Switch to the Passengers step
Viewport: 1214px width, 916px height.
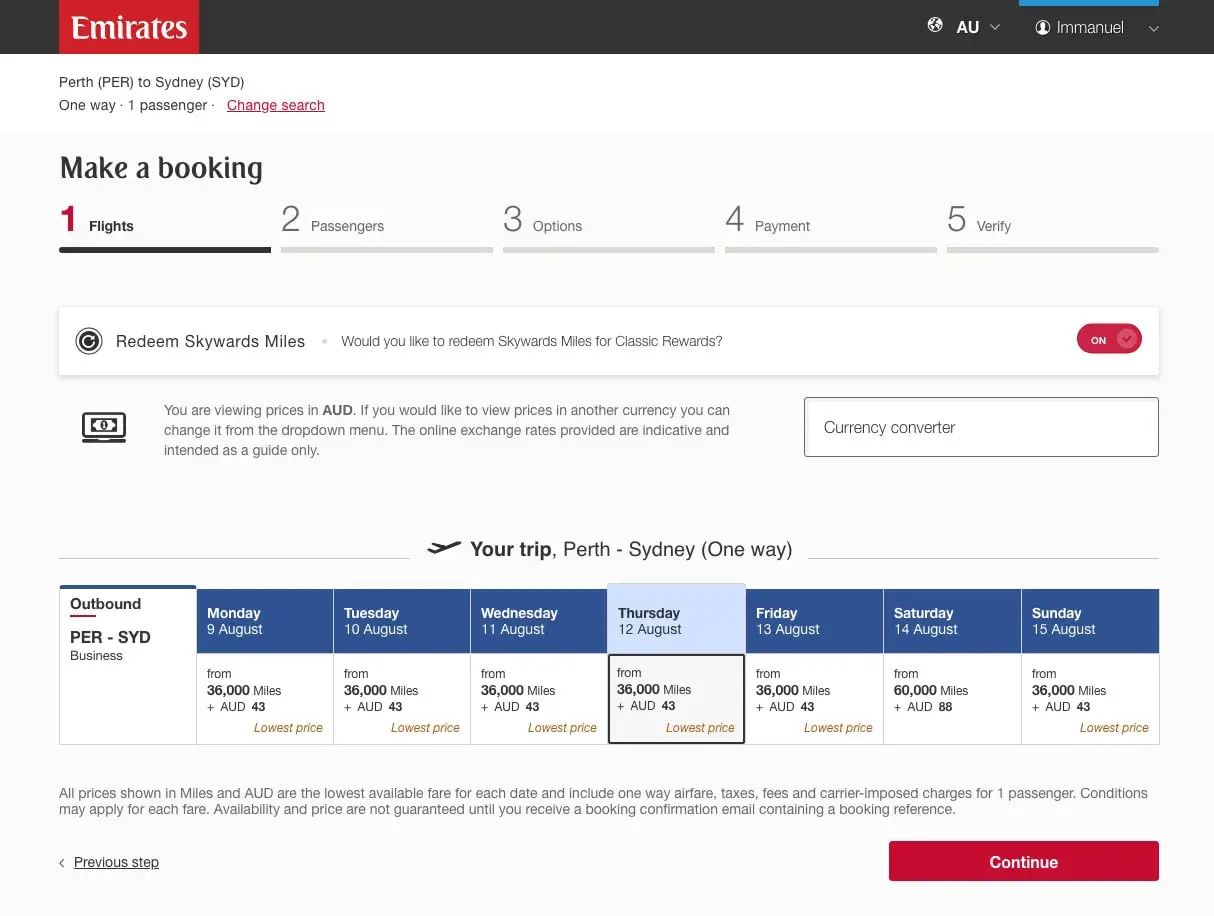point(333,221)
